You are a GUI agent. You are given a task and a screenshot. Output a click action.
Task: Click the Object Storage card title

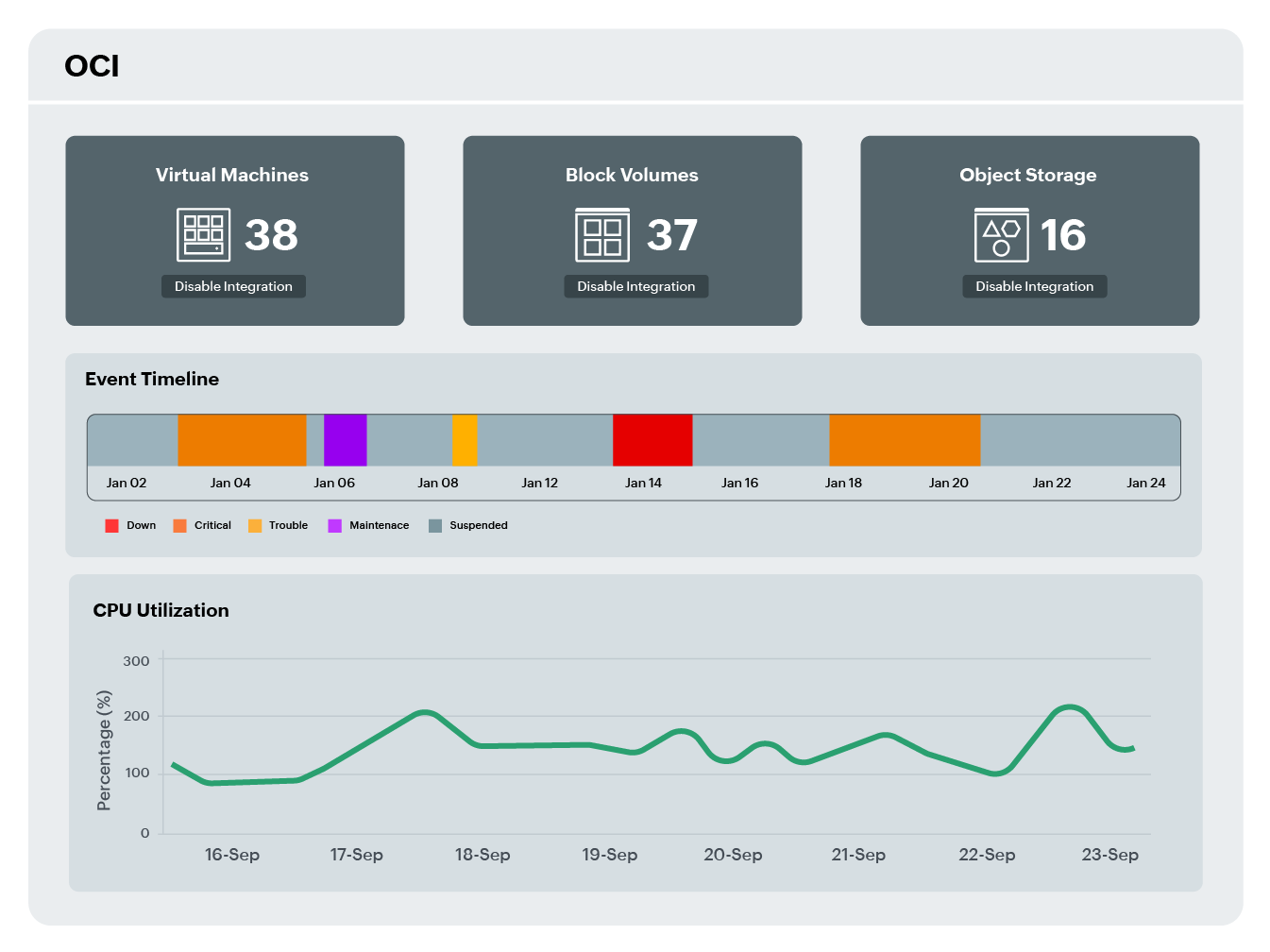pyautogui.click(x=1028, y=176)
